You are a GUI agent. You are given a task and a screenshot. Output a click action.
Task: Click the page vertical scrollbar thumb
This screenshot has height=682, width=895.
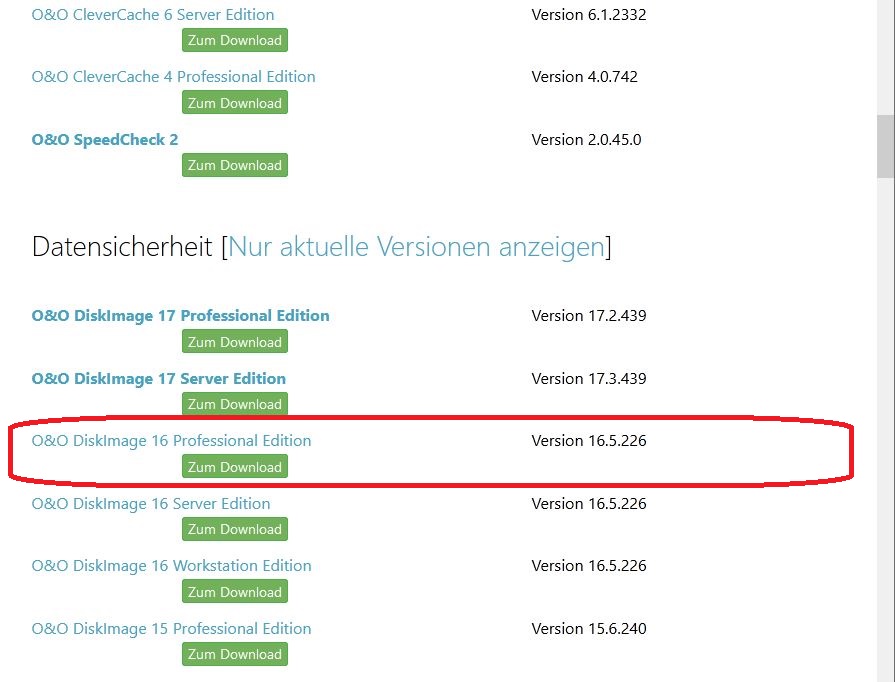click(x=886, y=146)
